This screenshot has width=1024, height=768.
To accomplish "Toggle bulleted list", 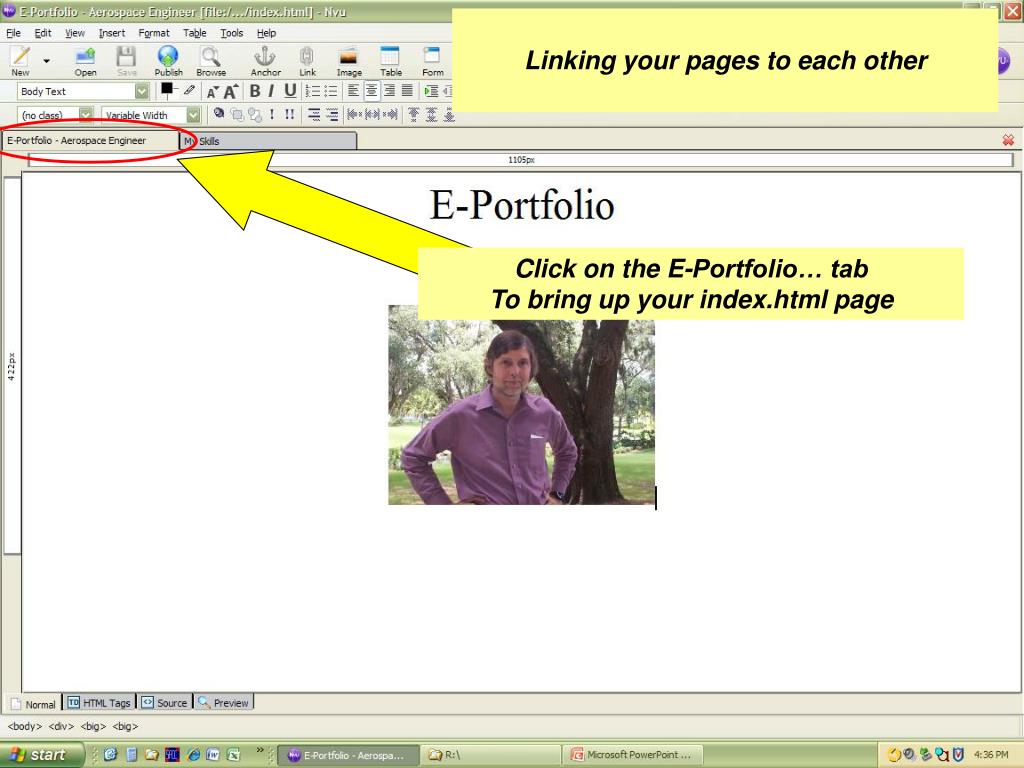I will tap(331, 91).
